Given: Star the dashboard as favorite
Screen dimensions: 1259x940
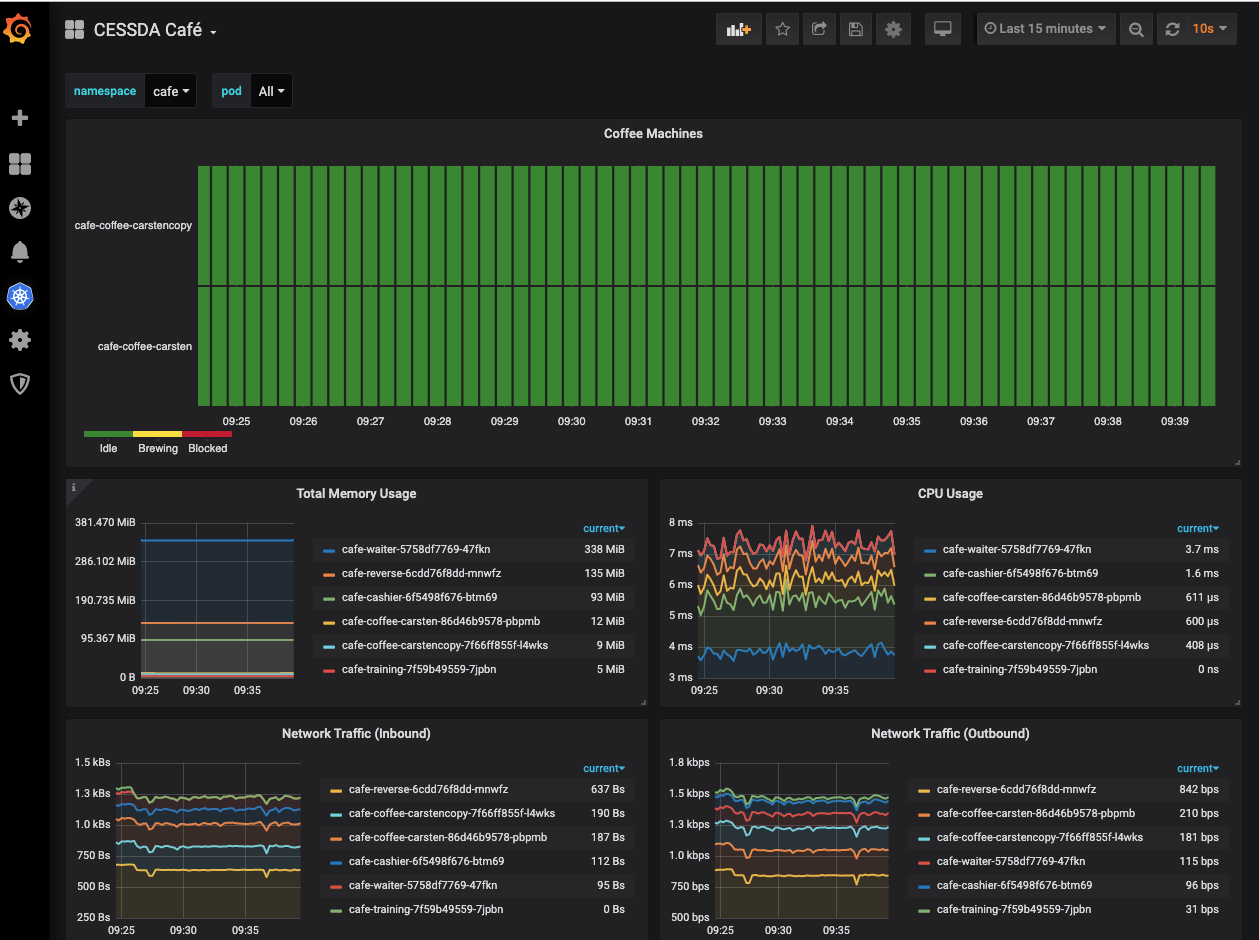Looking at the screenshot, I should (782, 29).
